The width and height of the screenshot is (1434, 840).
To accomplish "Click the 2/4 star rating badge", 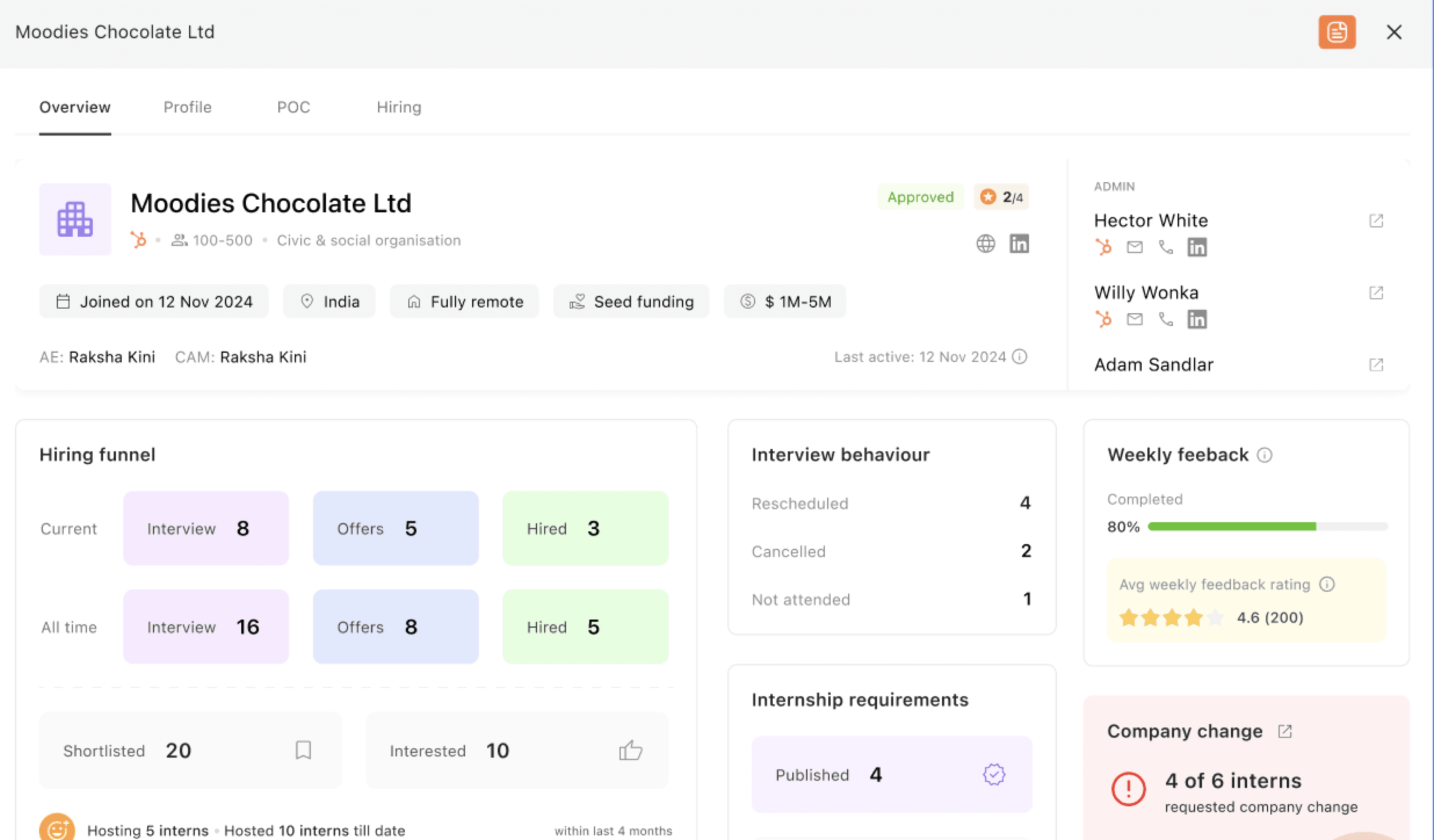I will coord(1001,197).
